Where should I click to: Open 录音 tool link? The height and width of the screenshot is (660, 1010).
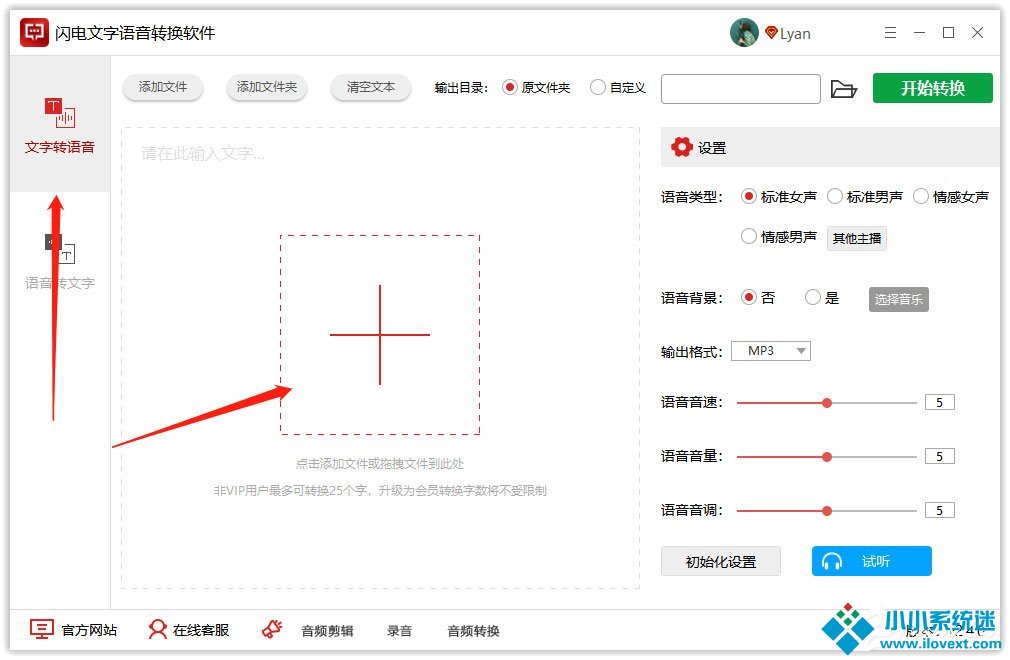(x=399, y=631)
